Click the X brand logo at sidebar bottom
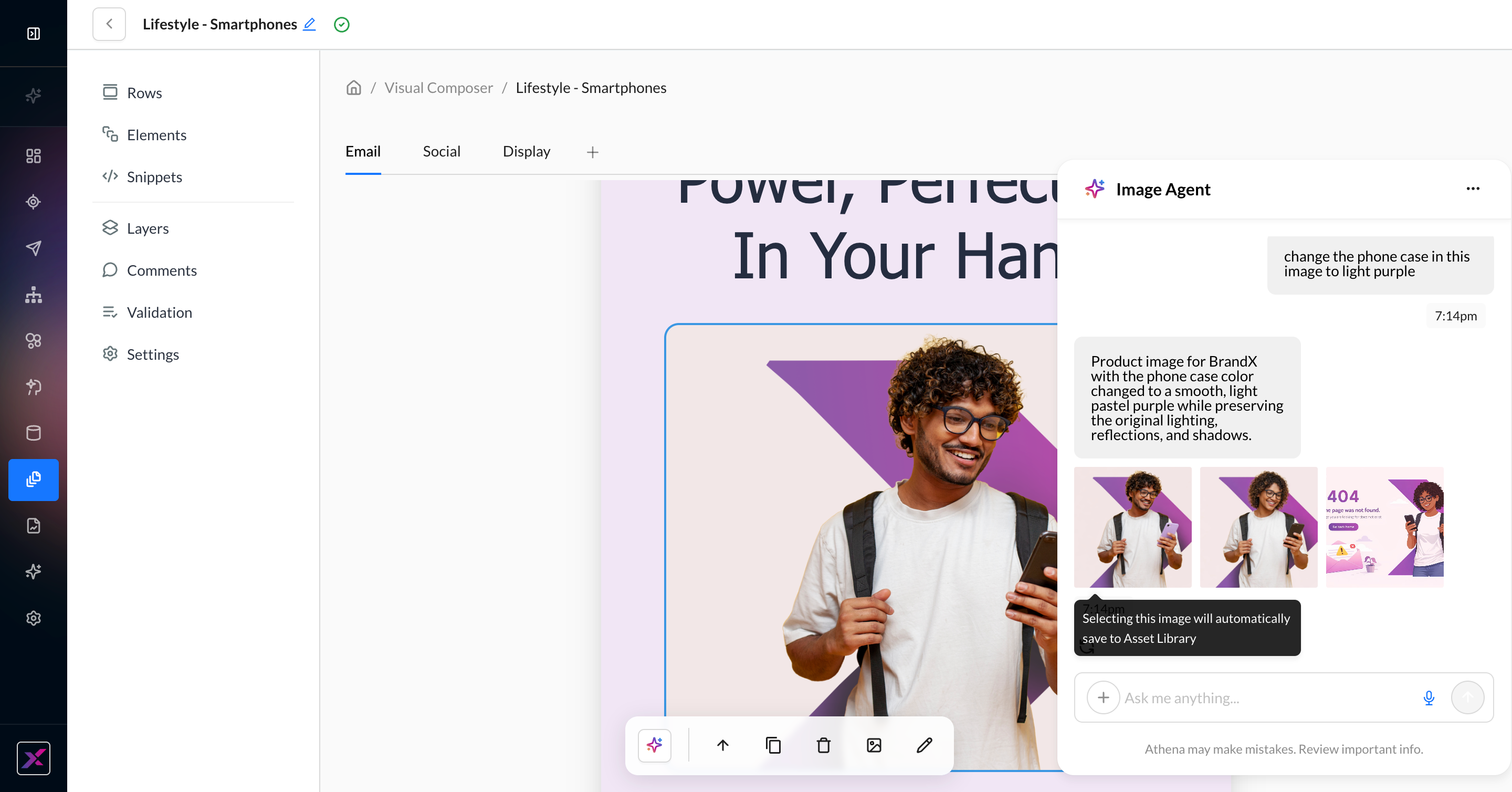 click(x=34, y=758)
